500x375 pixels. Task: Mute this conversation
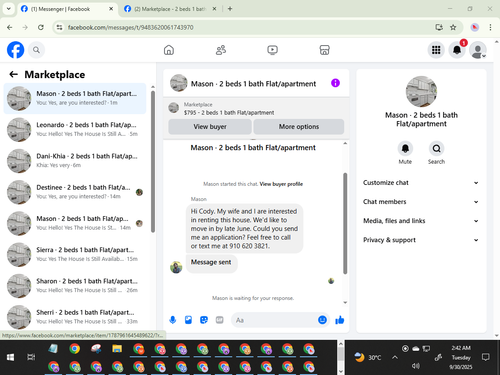coord(405,148)
